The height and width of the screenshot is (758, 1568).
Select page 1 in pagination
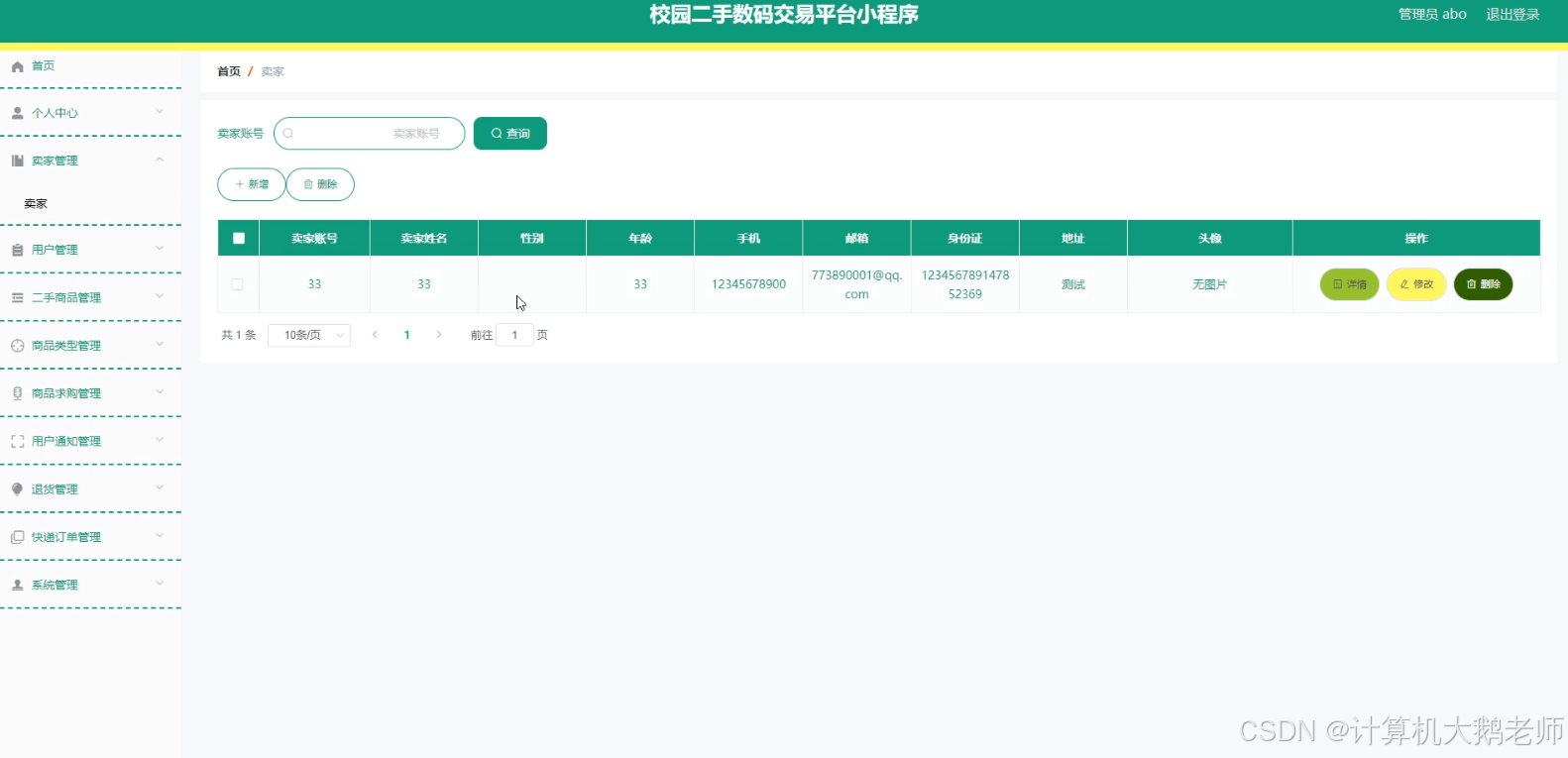pyautogui.click(x=406, y=335)
